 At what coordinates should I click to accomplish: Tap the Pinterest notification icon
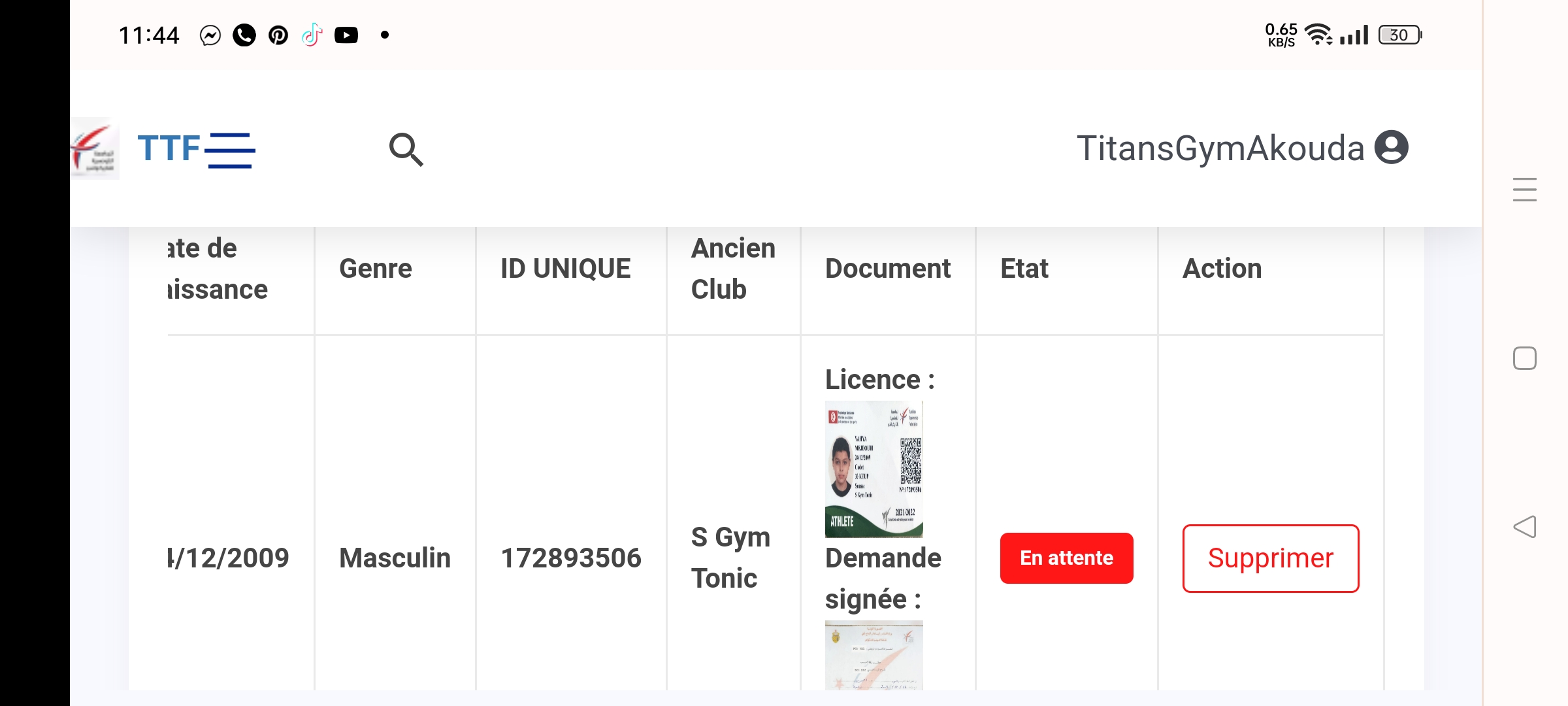coord(278,35)
